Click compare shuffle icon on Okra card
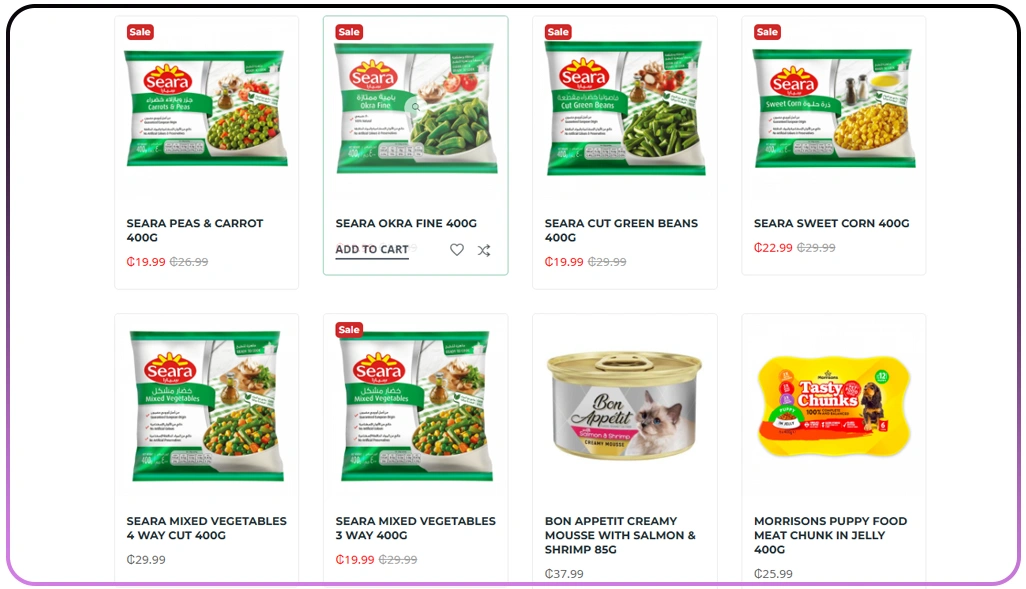Image resolution: width=1026 pixels, height=589 pixels. click(x=484, y=250)
